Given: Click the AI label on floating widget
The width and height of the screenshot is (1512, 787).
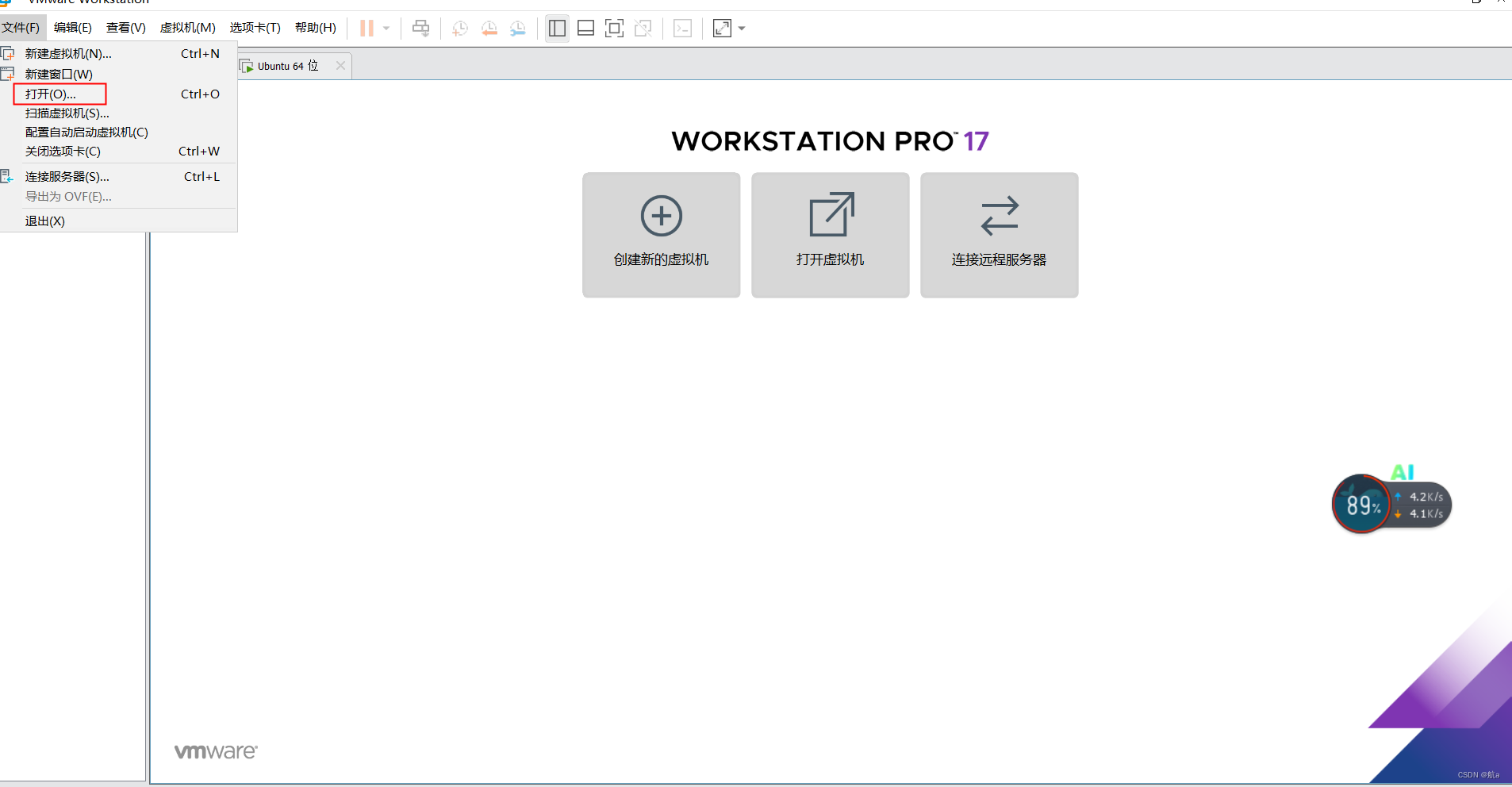Looking at the screenshot, I should pyautogui.click(x=1403, y=472).
